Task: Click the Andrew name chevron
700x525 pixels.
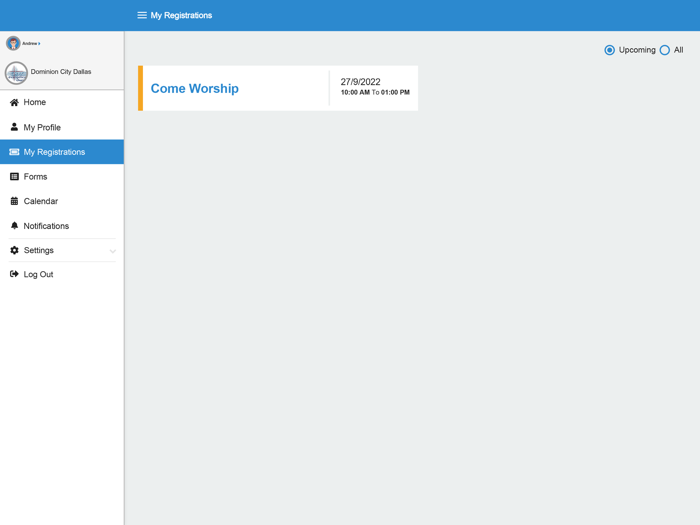Action: [x=39, y=43]
